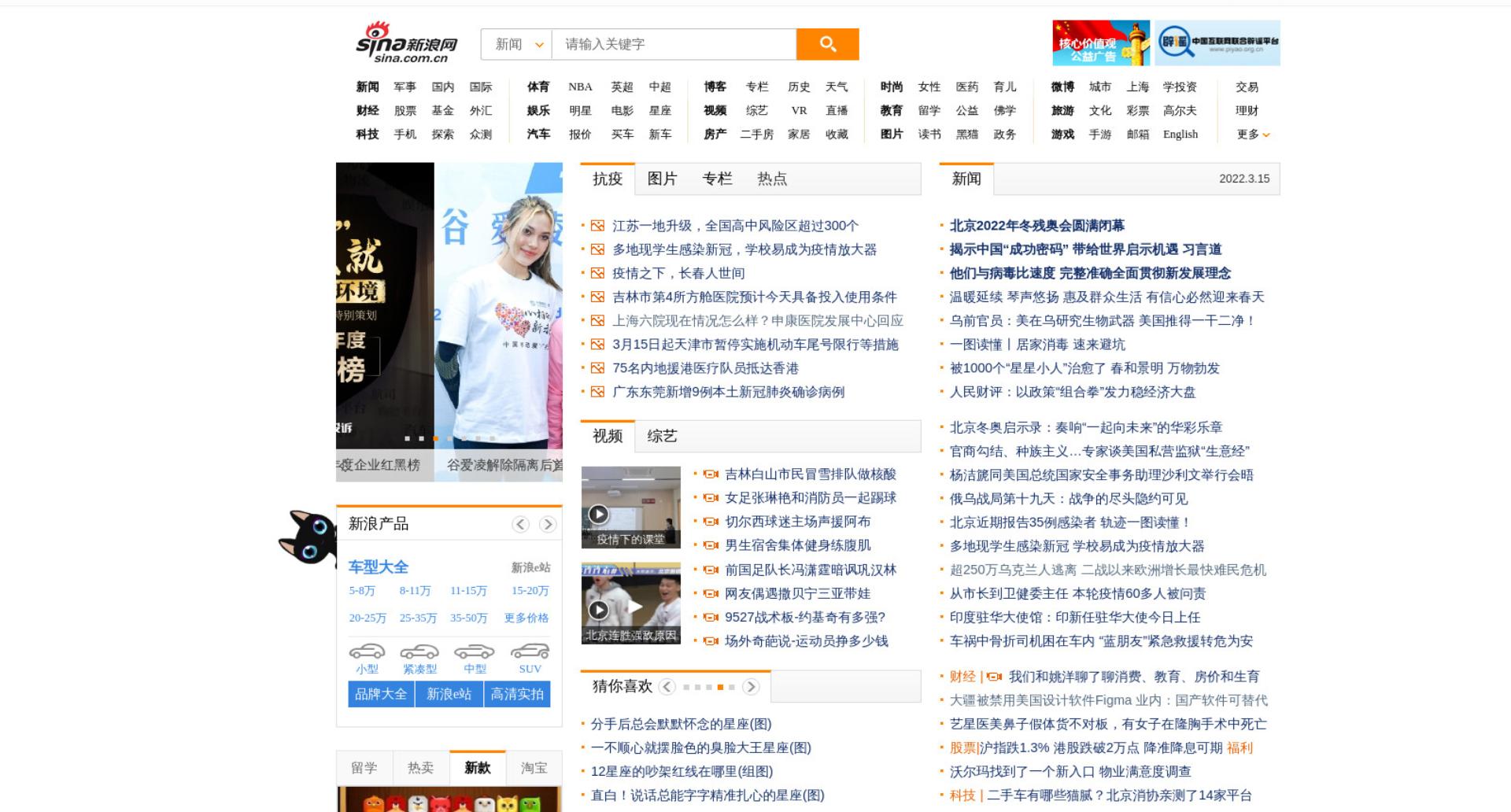Select the 热卖 tab
The image size is (1511, 812).
[x=420, y=768]
